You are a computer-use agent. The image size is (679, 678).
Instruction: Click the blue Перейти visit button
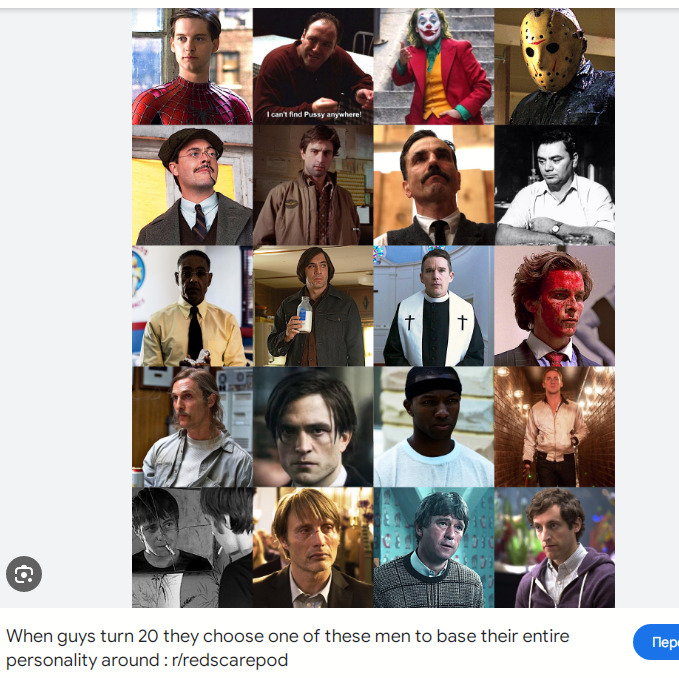click(656, 642)
